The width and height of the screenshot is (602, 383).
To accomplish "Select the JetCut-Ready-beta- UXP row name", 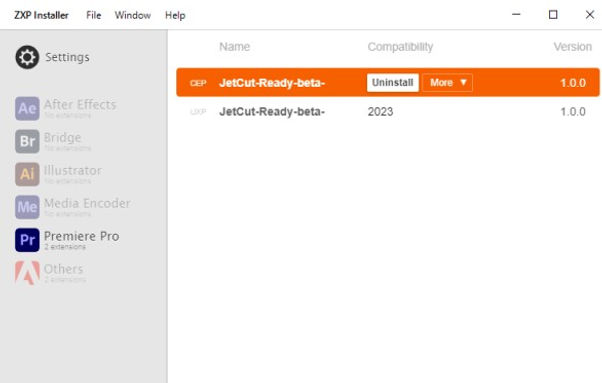I will pyautogui.click(x=272, y=112).
